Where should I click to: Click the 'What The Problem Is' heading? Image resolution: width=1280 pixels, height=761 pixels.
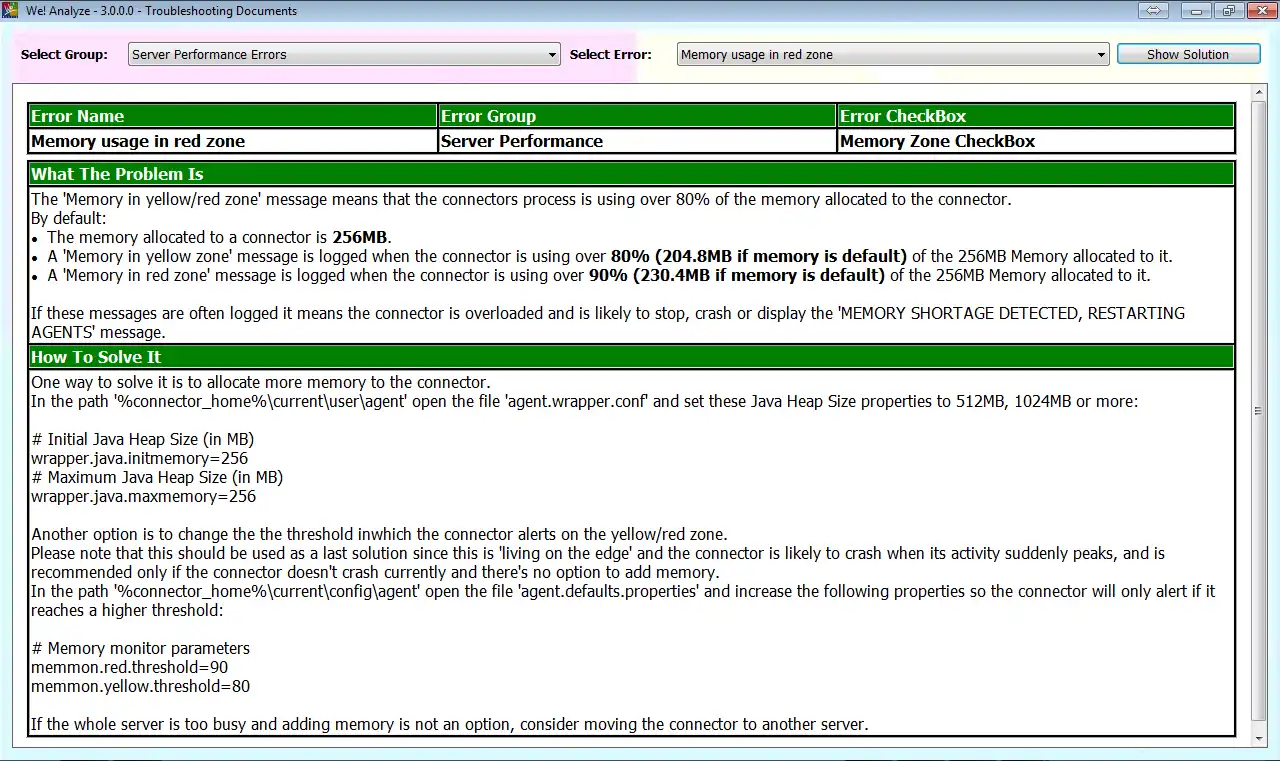point(631,174)
